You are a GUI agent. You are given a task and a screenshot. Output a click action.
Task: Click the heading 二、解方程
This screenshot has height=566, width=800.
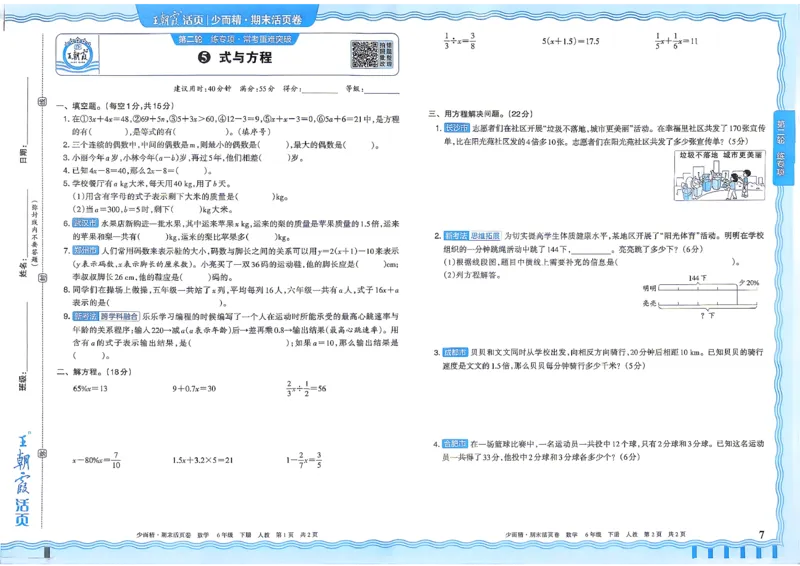(x=94, y=372)
